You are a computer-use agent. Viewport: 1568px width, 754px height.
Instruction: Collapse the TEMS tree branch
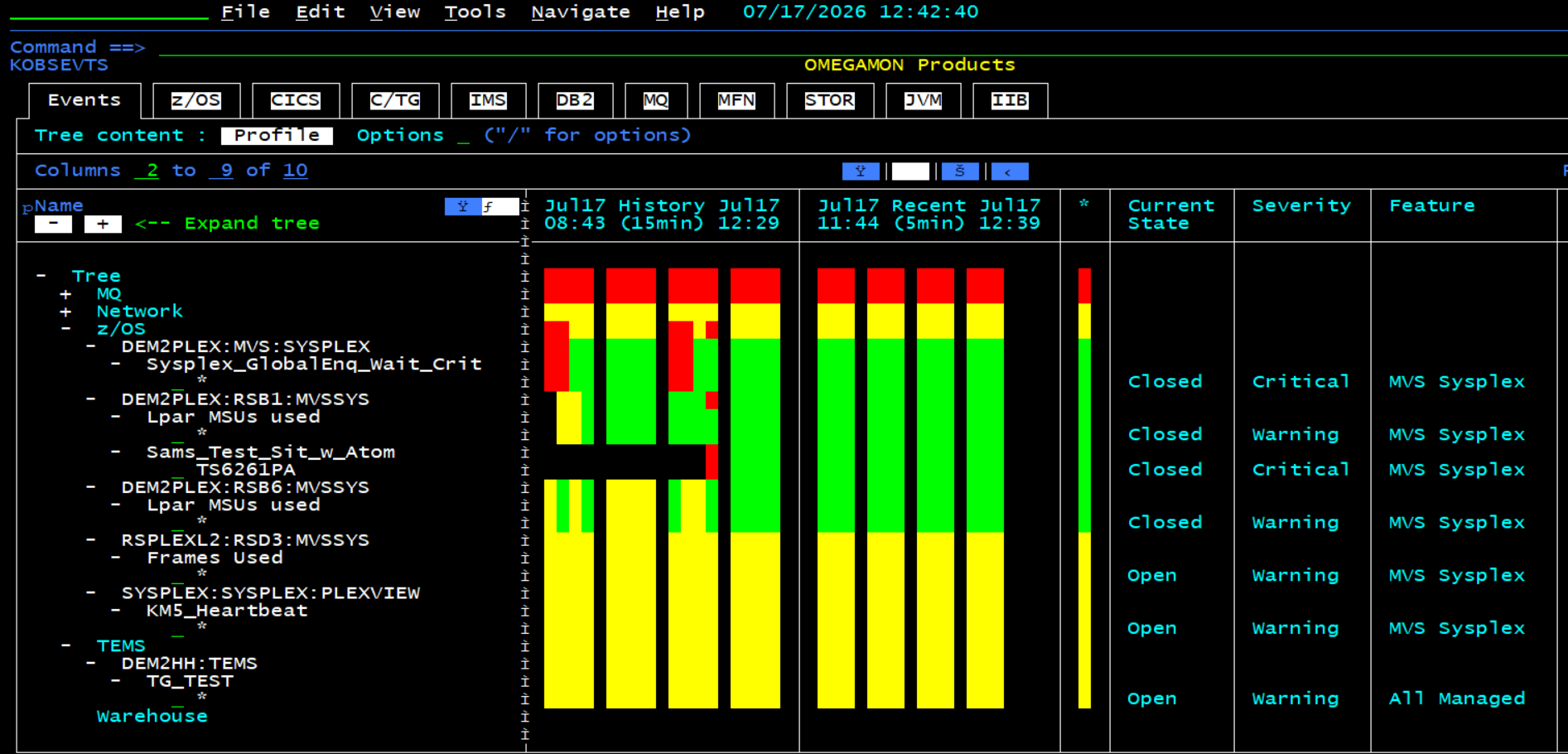tap(65, 645)
